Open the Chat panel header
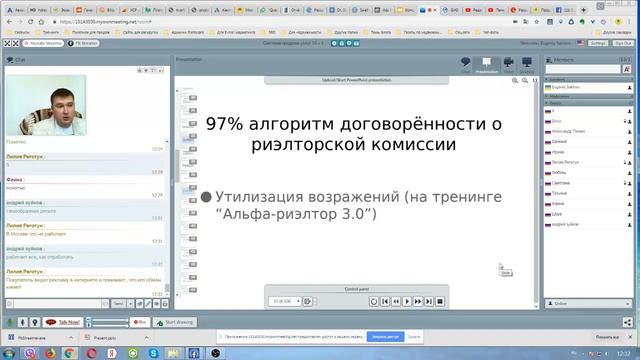The image size is (640, 360). (x=87, y=60)
